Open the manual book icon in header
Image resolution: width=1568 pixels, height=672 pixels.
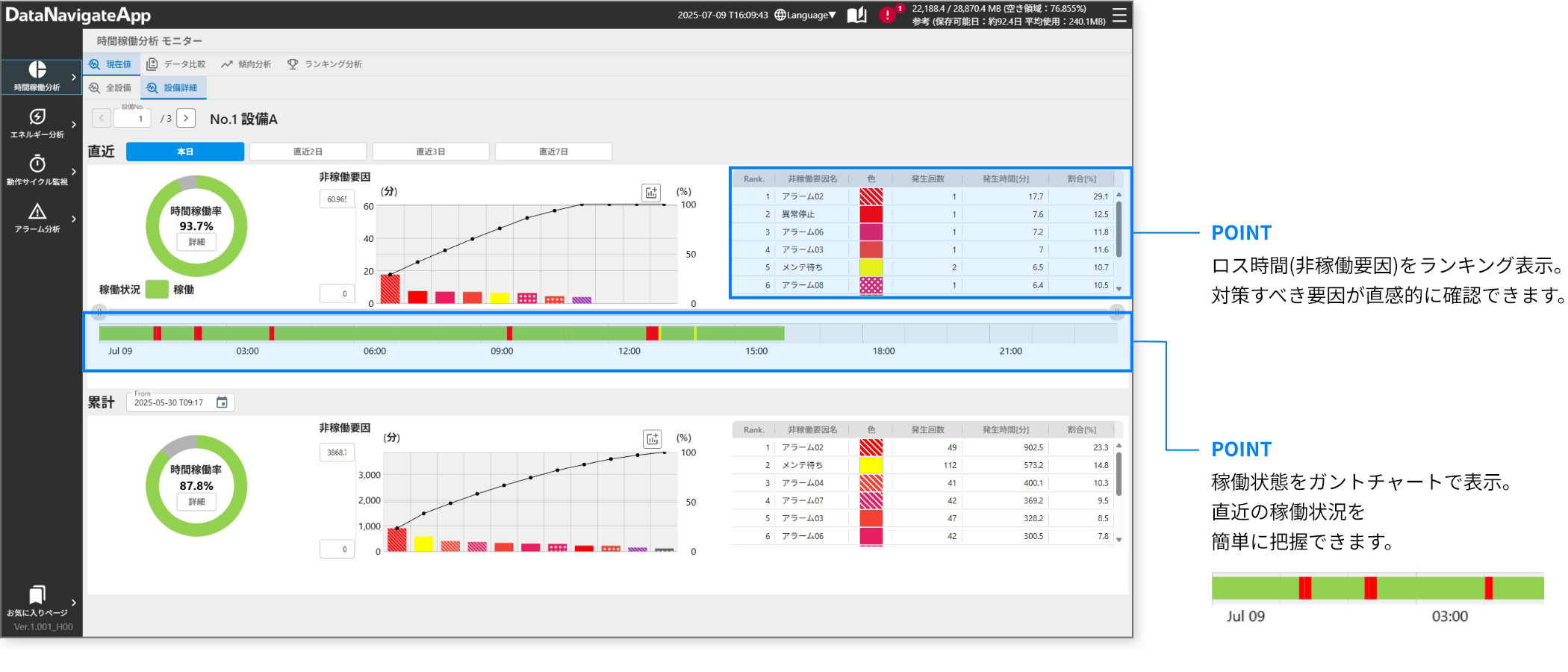(856, 15)
